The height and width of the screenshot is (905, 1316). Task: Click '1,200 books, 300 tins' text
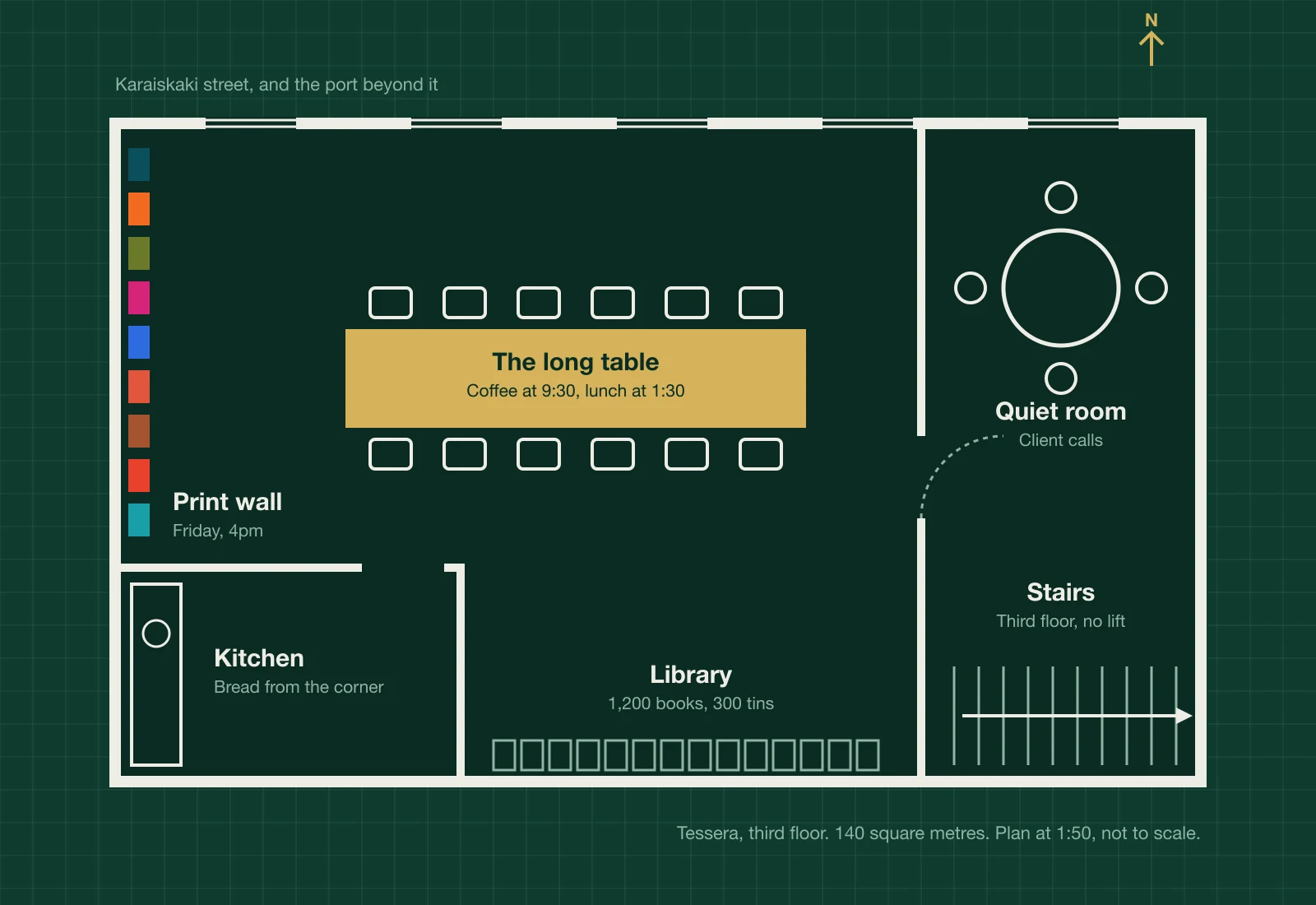691,703
